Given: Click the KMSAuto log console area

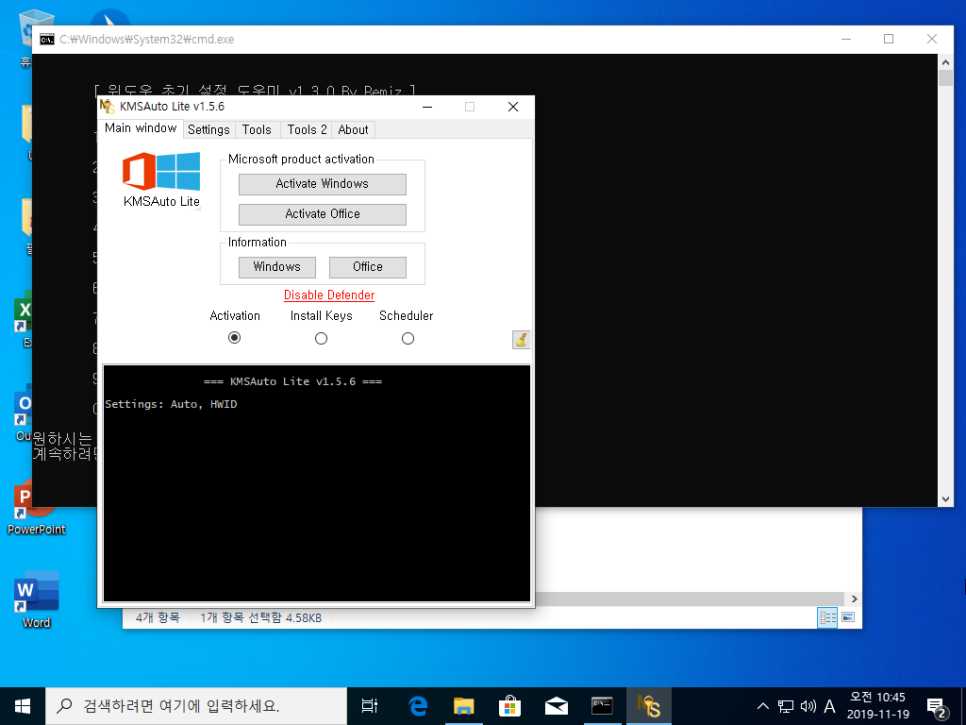Looking at the screenshot, I should point(317,483).
